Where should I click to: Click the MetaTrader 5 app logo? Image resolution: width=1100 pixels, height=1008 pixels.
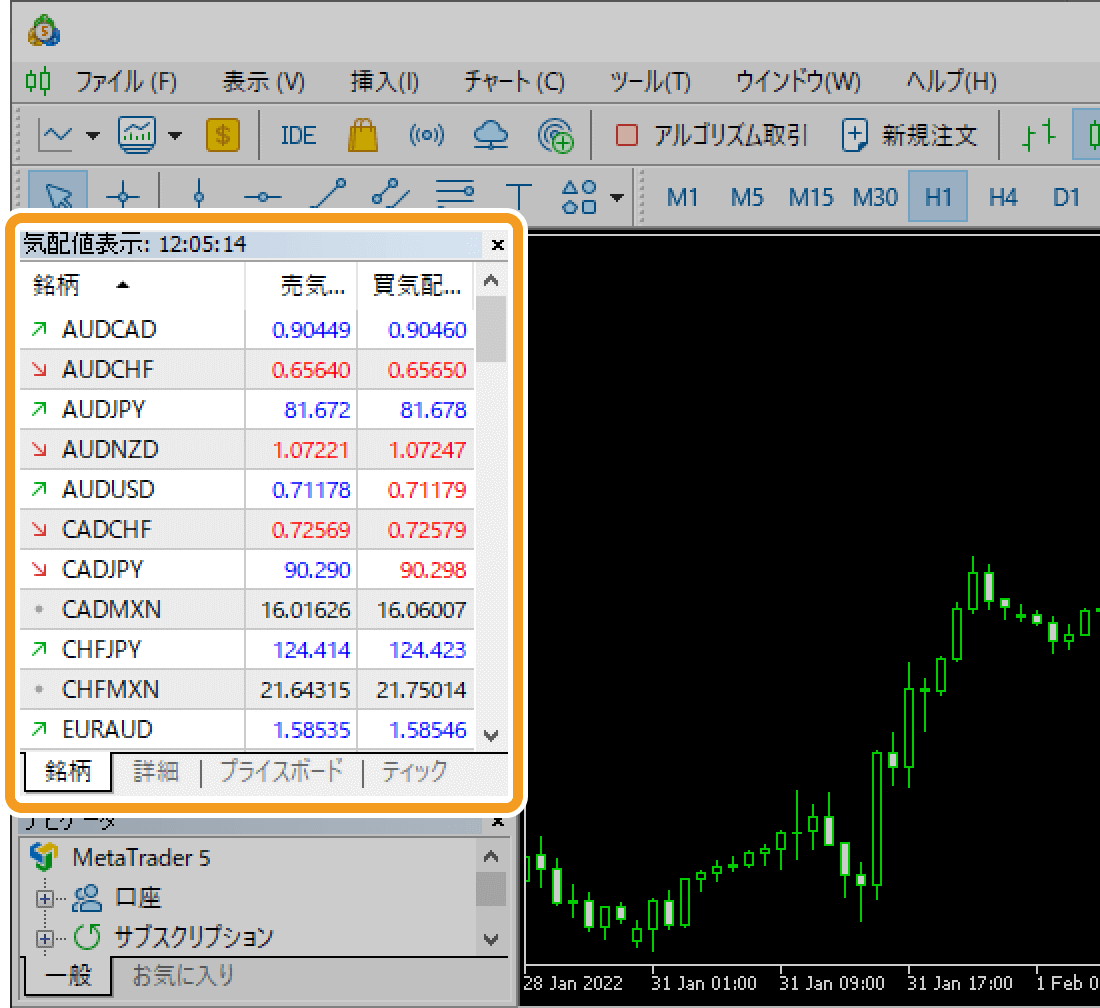(43, 30)
